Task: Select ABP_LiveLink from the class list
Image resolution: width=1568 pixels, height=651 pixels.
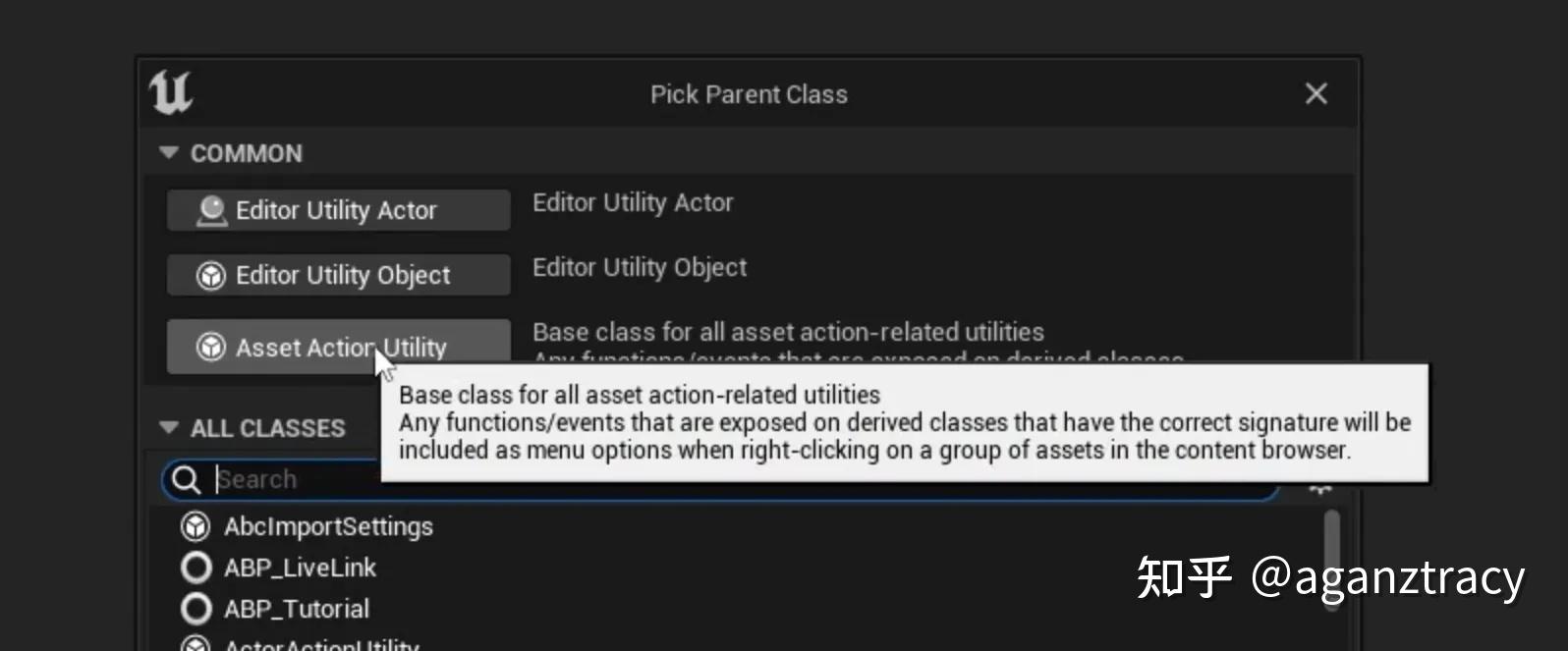Action: 298,568
